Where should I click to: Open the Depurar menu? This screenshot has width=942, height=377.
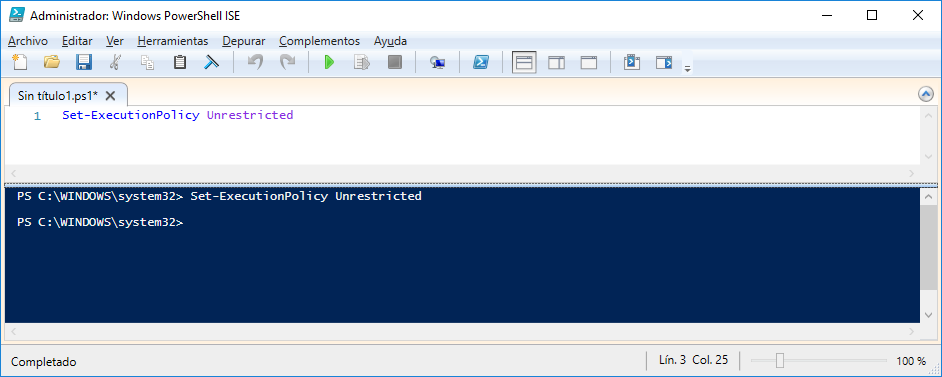tap(243, 41)
